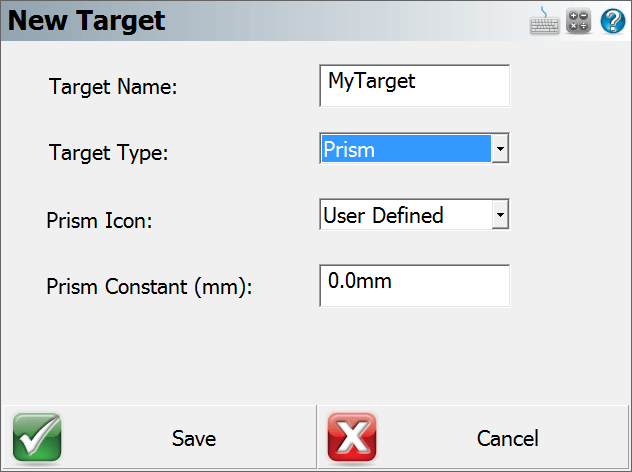This screenshot has width=632, height=472.
Task: Click the red X Cancel icon
Action: click(x=352, y=437)
